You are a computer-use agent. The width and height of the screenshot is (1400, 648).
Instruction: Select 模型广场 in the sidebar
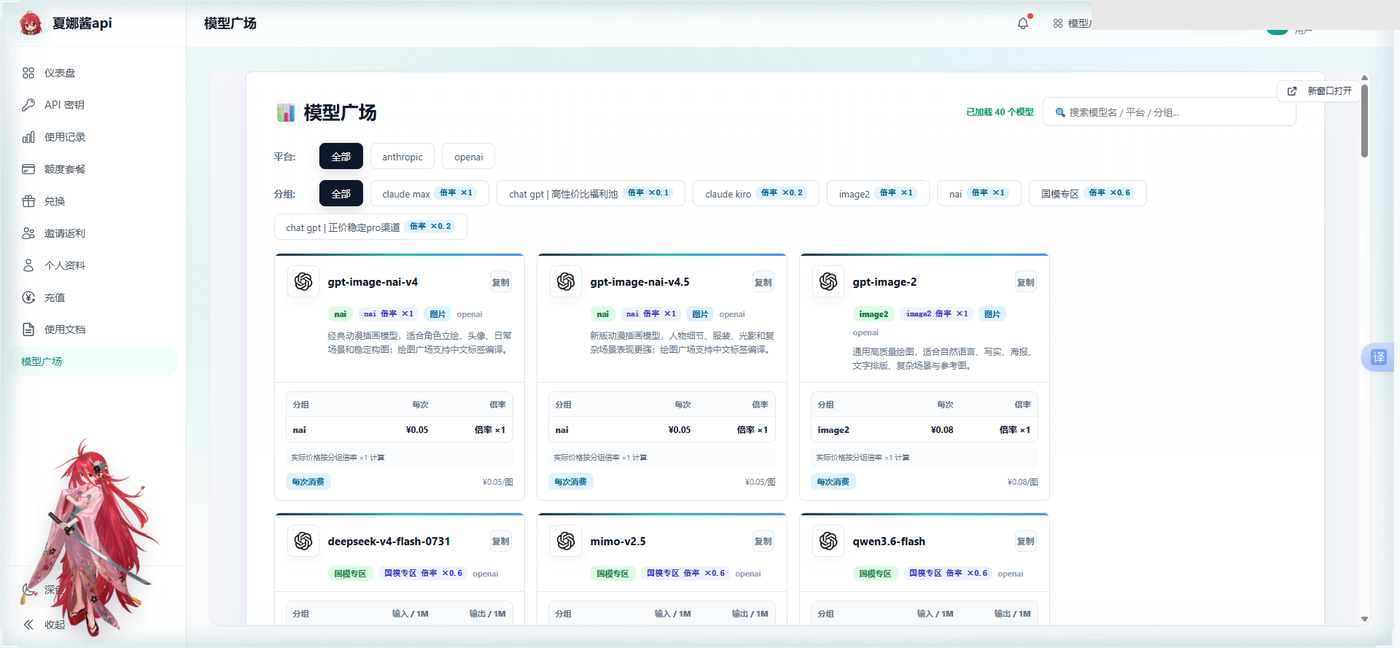coord(93,361)
